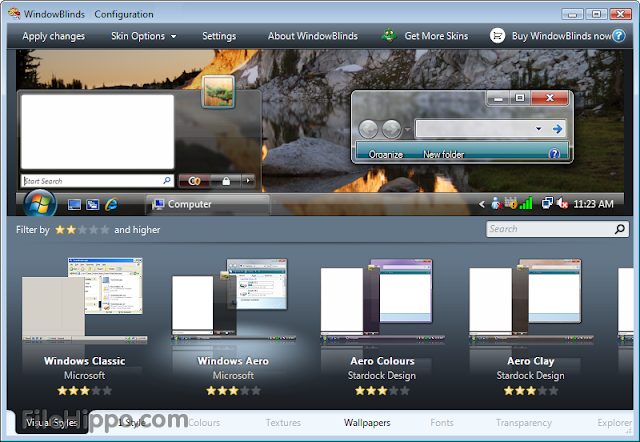Switch to the Fonts tab
This screenshot has height=442, width=640.
442,423
